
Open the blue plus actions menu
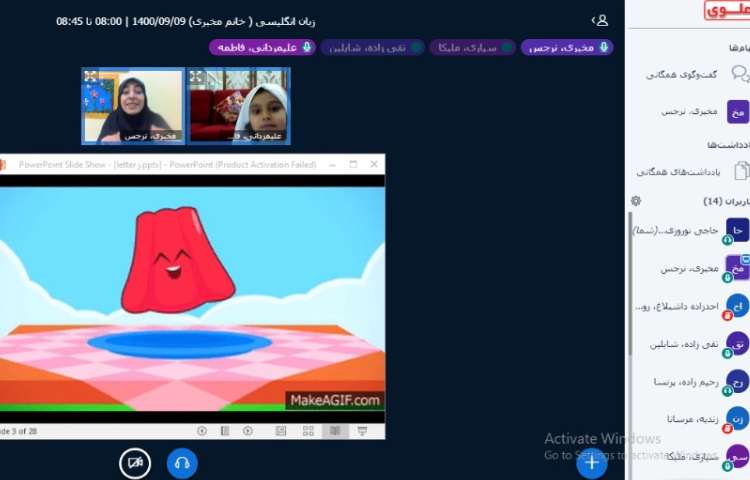pyautogui.click(x=592, y=462)
